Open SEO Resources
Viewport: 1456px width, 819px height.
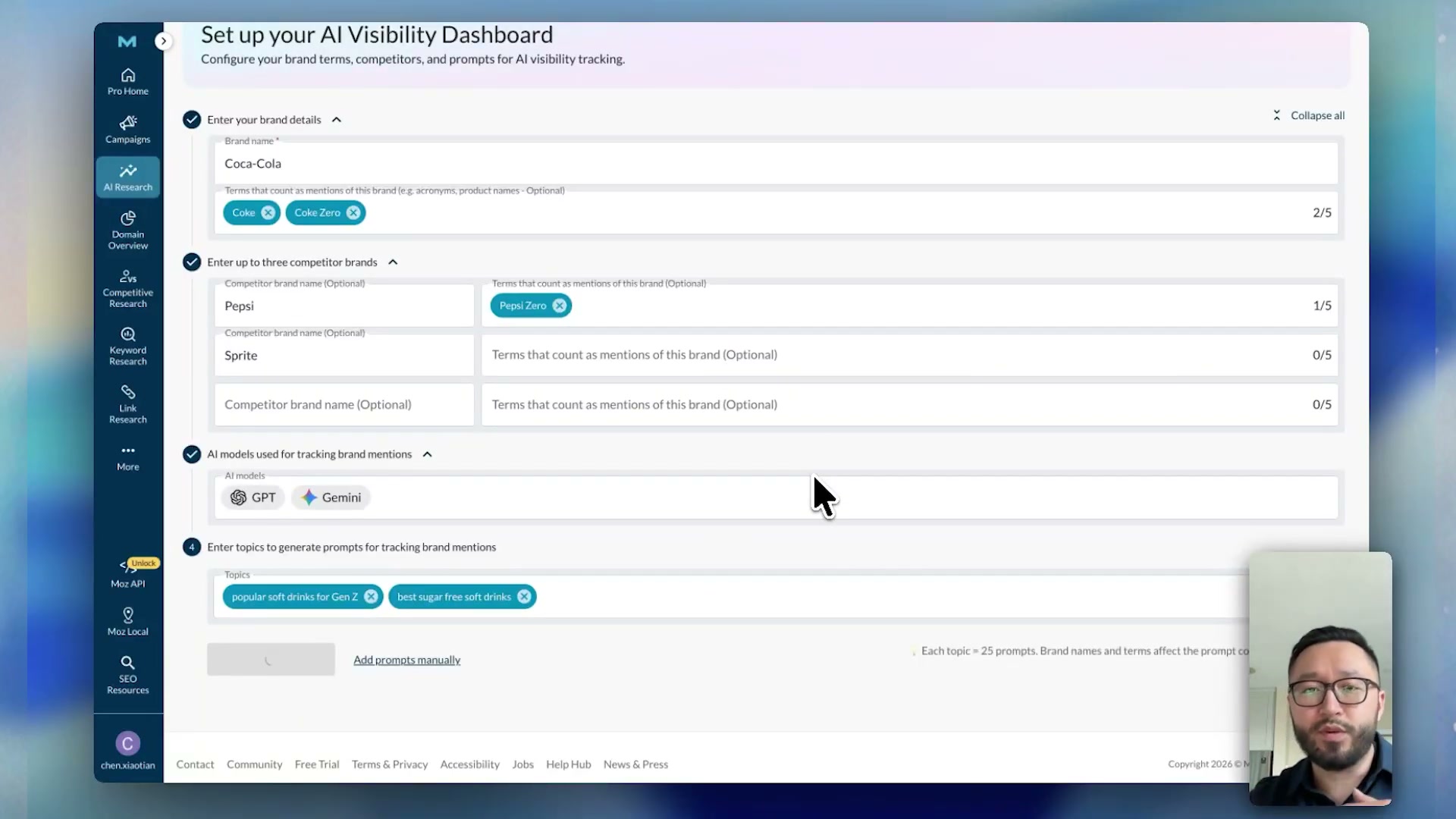coord(127,674)
